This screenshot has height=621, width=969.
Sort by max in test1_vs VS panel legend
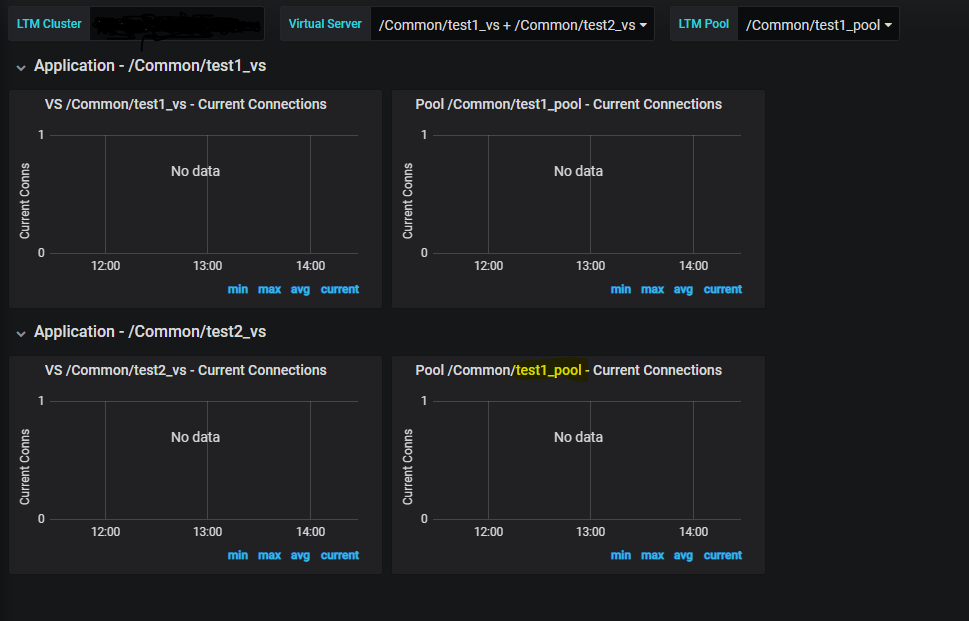click(x=269, y=289)
